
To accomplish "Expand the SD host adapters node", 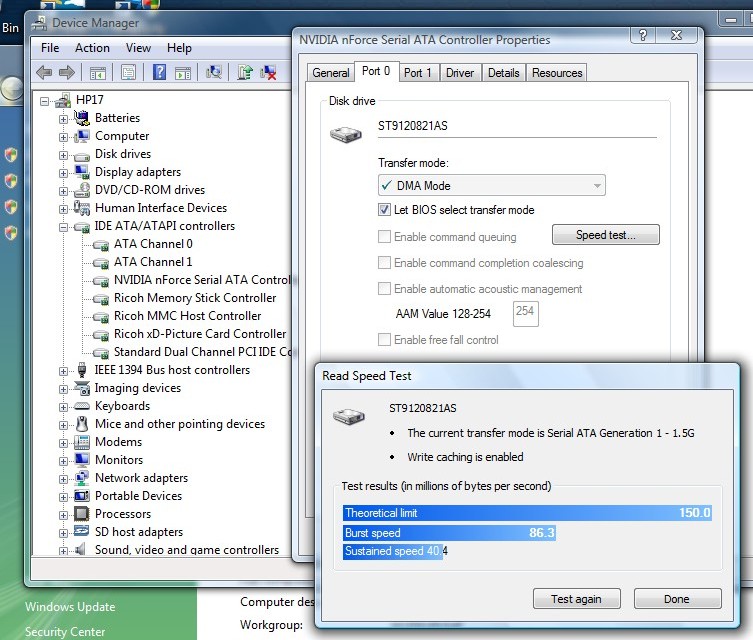I will [x=63, y=533].
